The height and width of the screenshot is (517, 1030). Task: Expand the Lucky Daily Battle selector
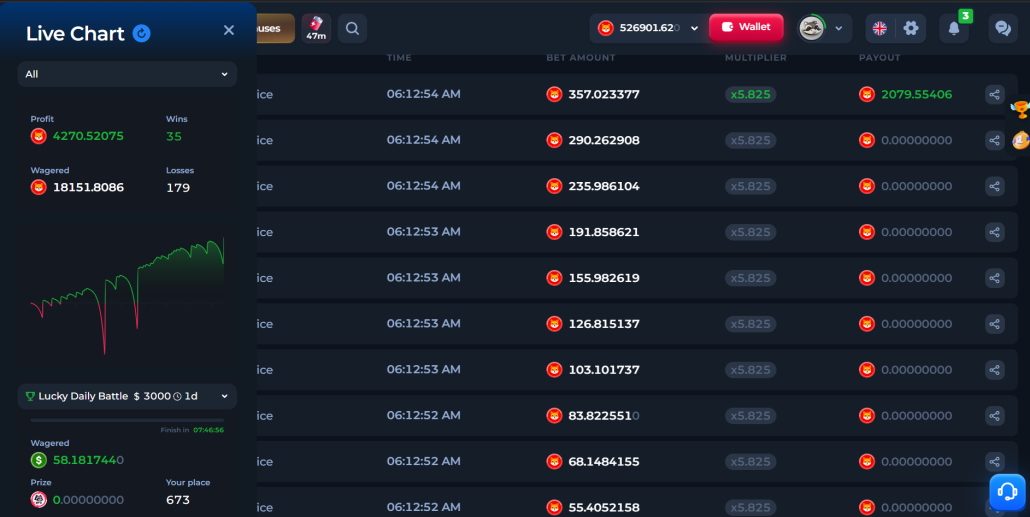pyautogui.click(x=127, y=396)
